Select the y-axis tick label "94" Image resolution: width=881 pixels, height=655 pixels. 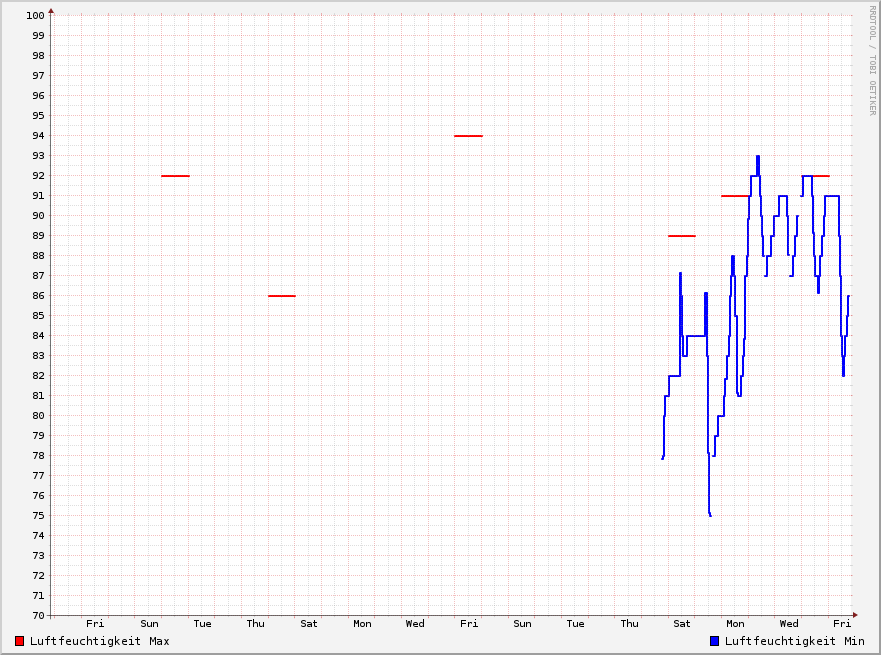tap(38, 136)
